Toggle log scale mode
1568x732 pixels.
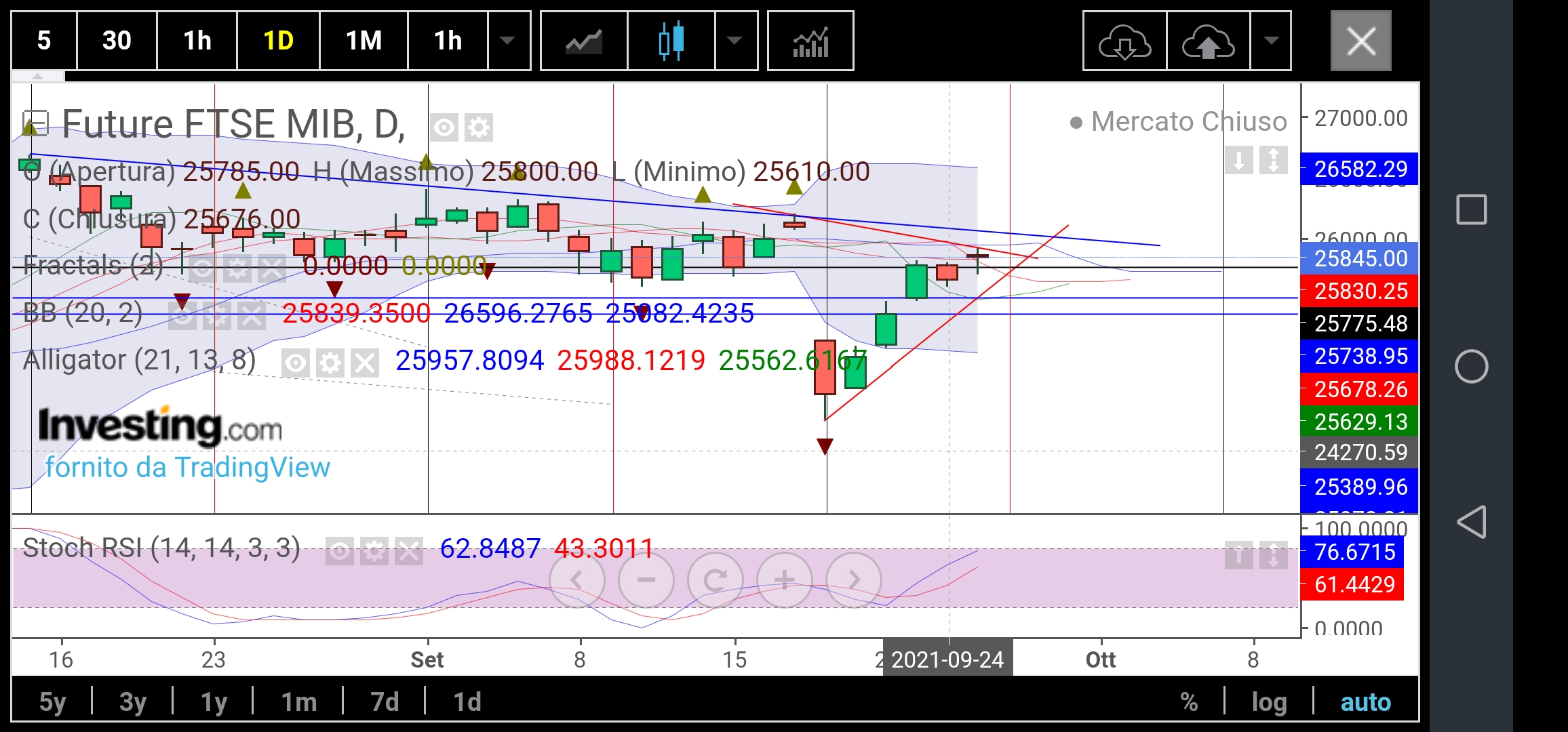point(1269,701)
